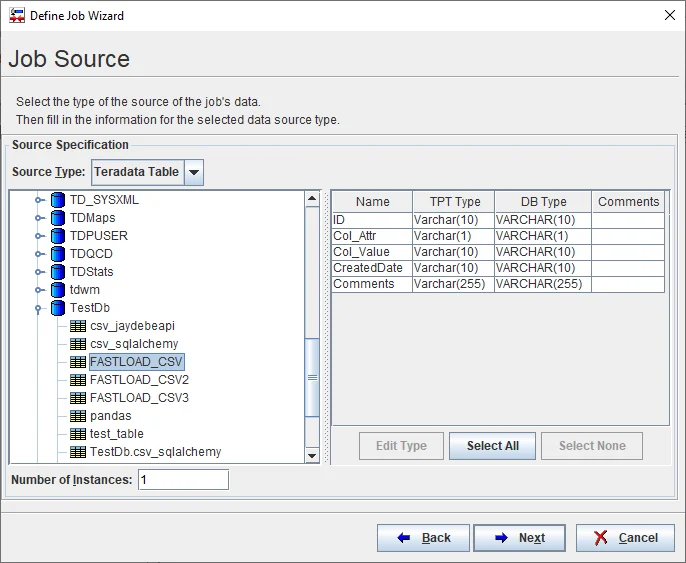This screenshot has width=686, height=563.
Task: Cancel the Define Job Wizard
Action: (x=625, y=538)
